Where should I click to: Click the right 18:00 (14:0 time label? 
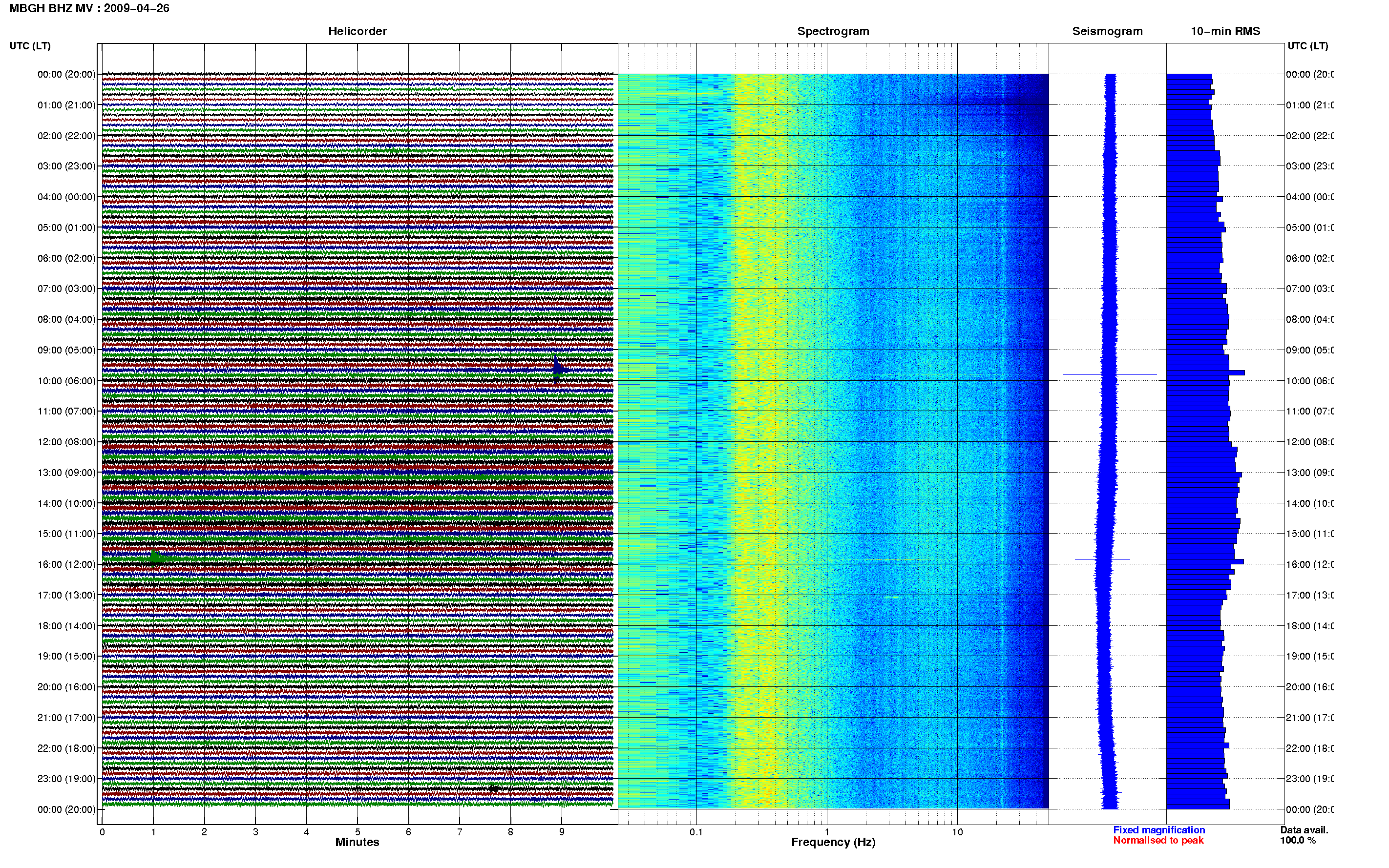1310,626
